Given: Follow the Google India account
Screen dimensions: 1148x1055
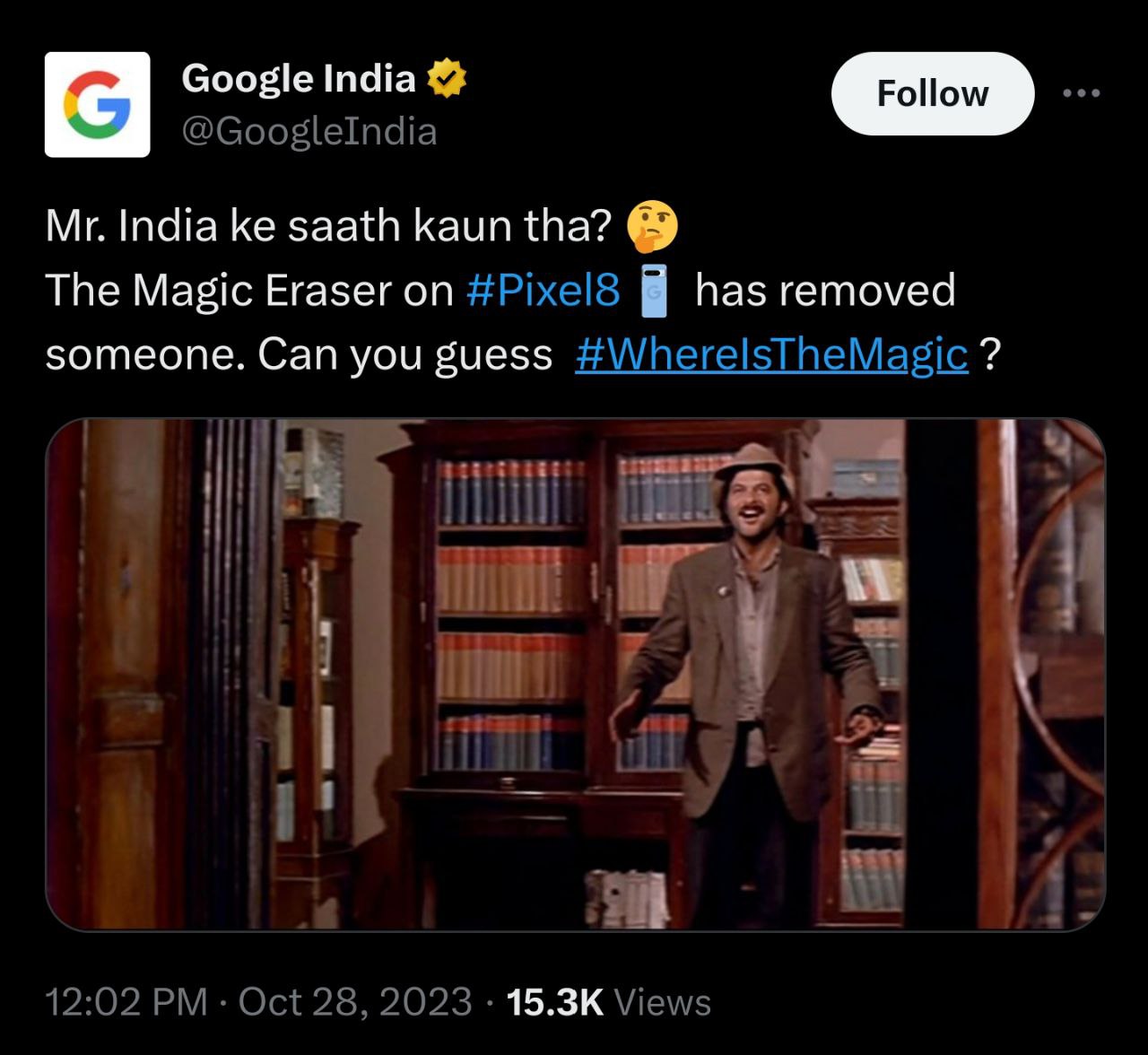Looking at the screenshot, I should click(932, 93).
